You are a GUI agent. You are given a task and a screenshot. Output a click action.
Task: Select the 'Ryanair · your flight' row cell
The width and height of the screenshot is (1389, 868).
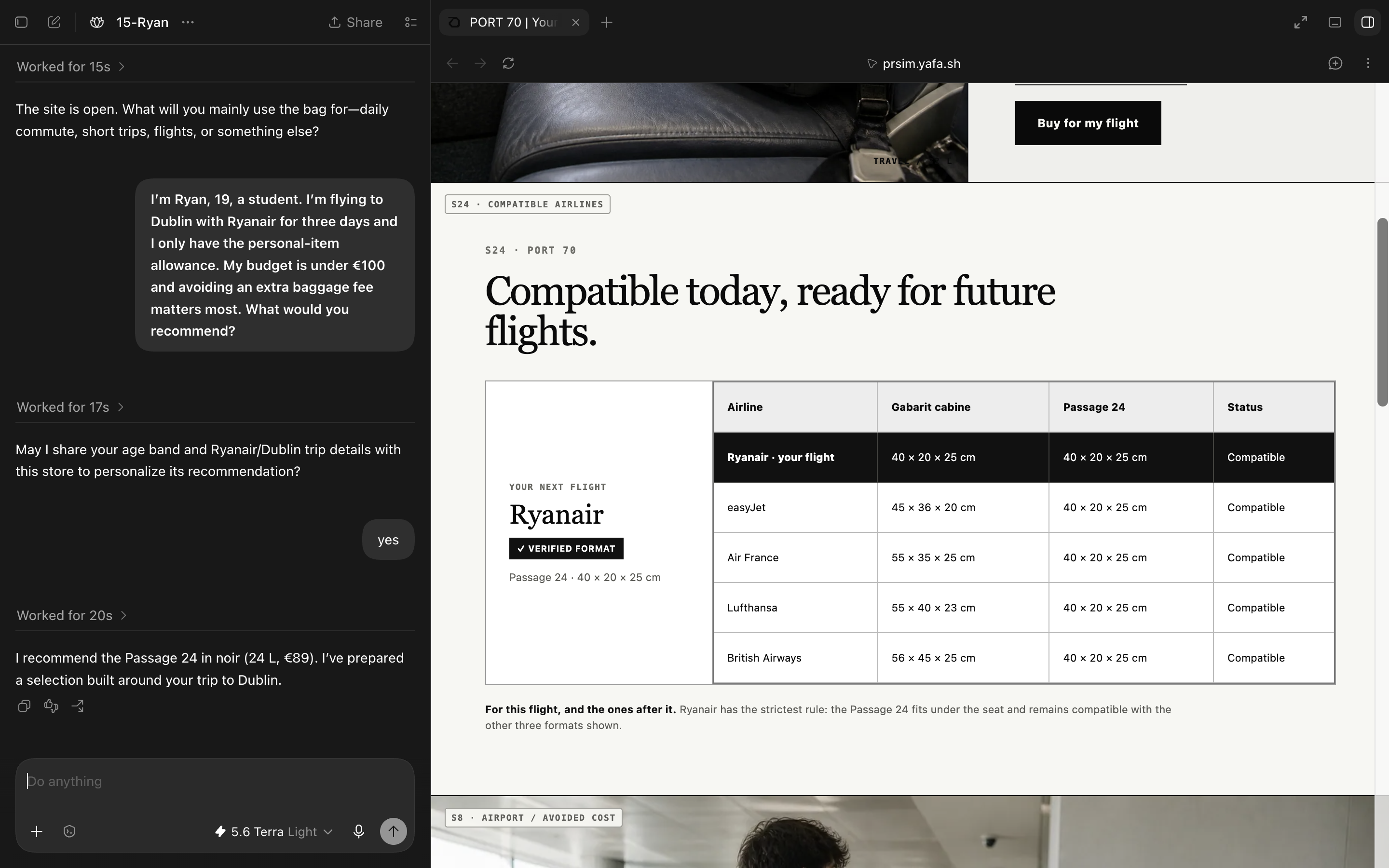795,458
